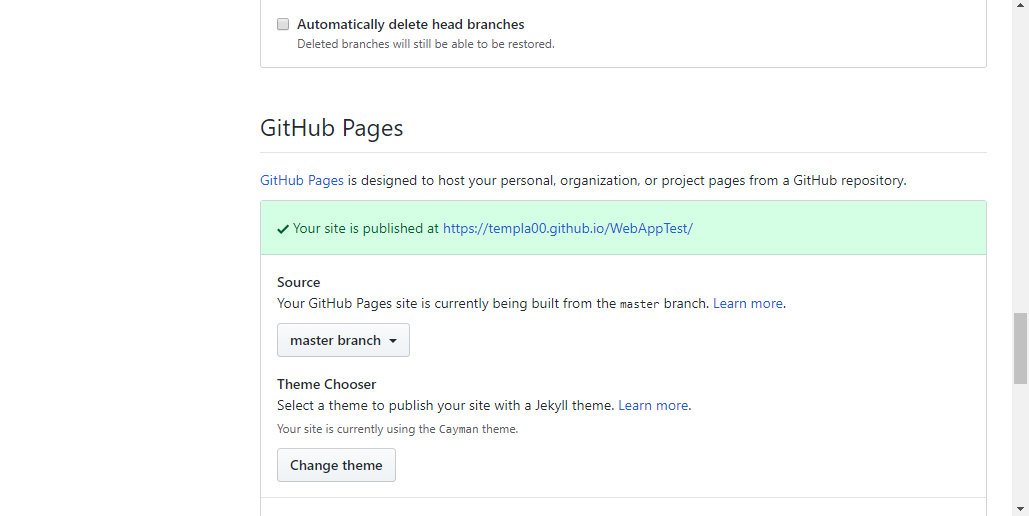Click the 'Automatically delete head branches' label text
The height and width of the screenshot is (516, 1029).
click(410, 24)
